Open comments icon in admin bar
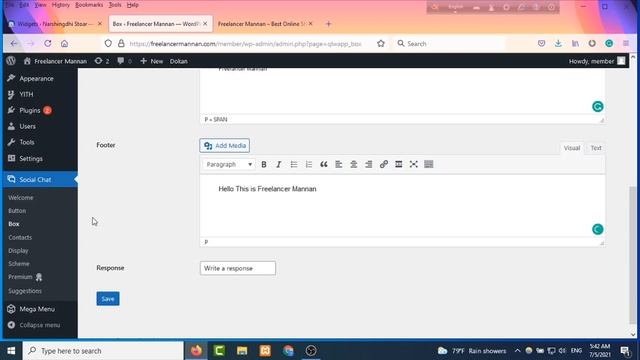 [x=124, y=61]
